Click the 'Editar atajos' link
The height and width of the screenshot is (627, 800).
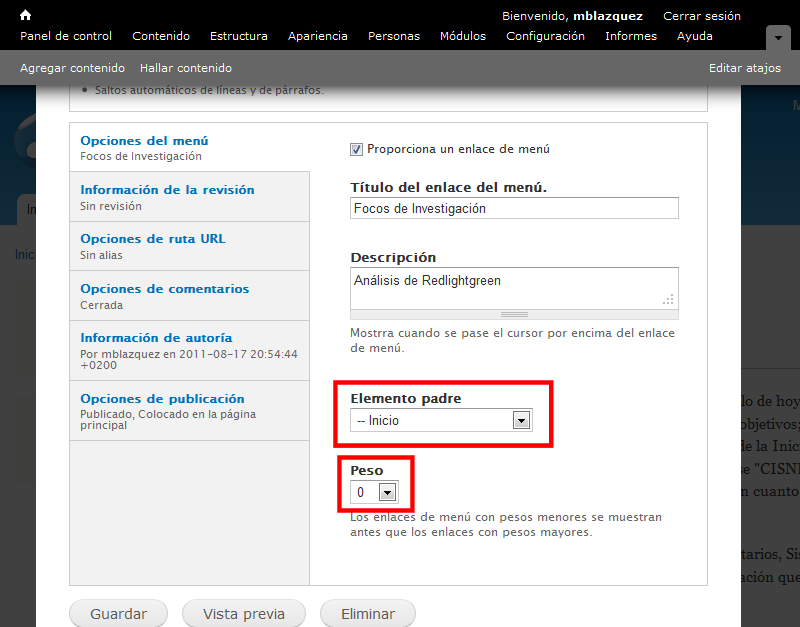pos(745,68)
